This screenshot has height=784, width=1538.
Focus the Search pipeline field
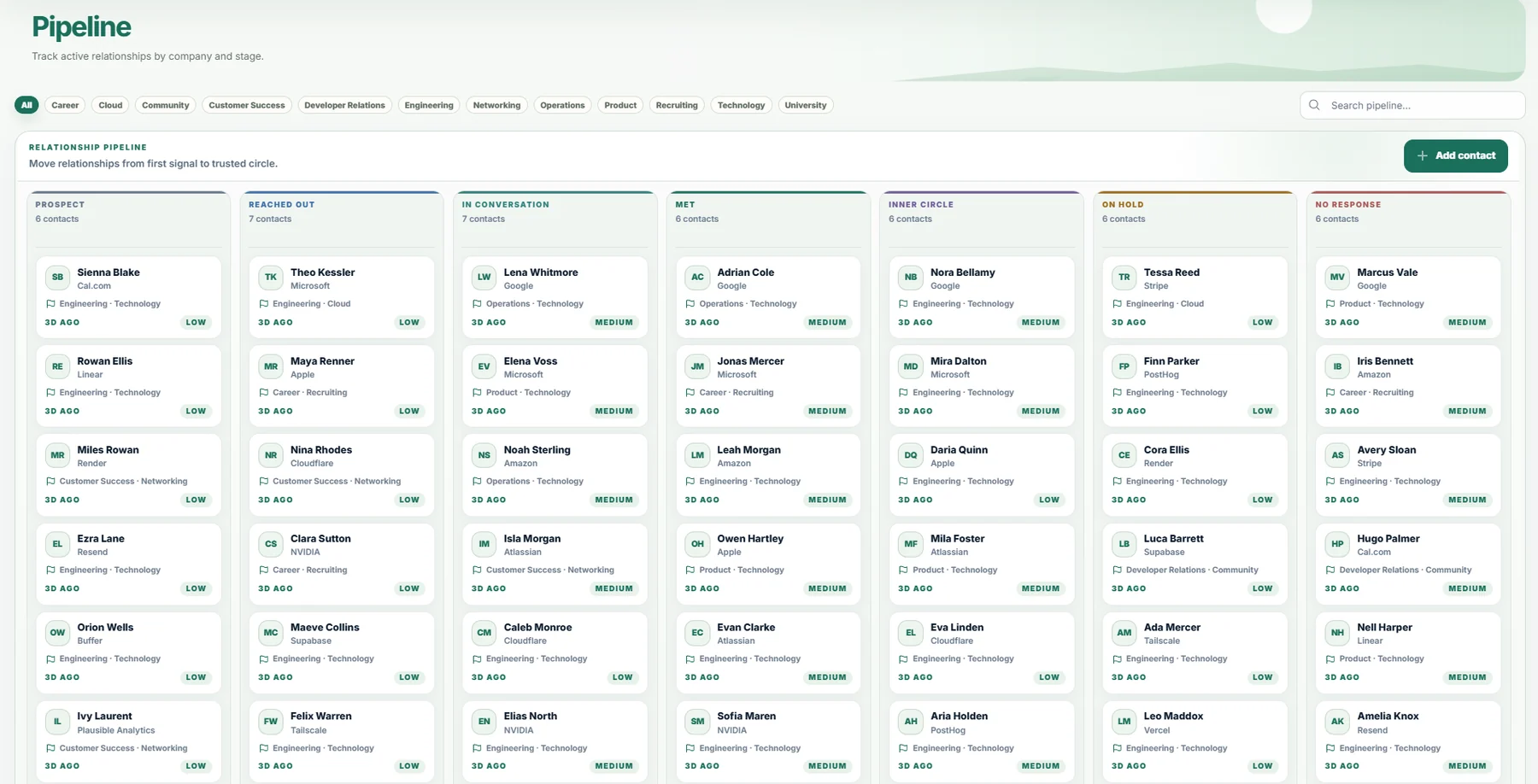tap(1412, 105)
